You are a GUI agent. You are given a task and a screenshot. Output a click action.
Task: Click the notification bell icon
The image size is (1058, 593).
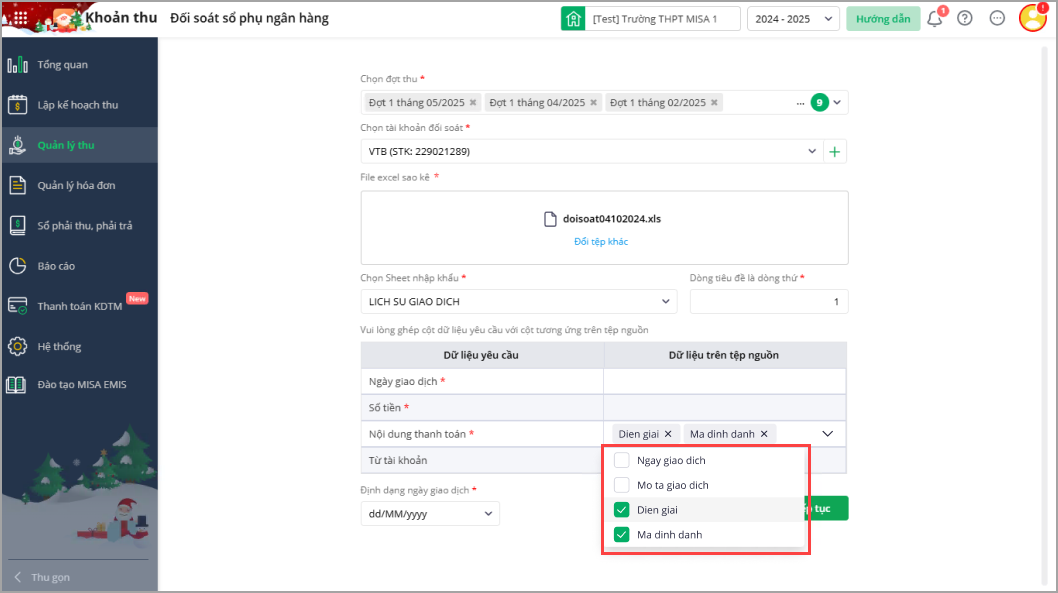click(x=934, y=18)
